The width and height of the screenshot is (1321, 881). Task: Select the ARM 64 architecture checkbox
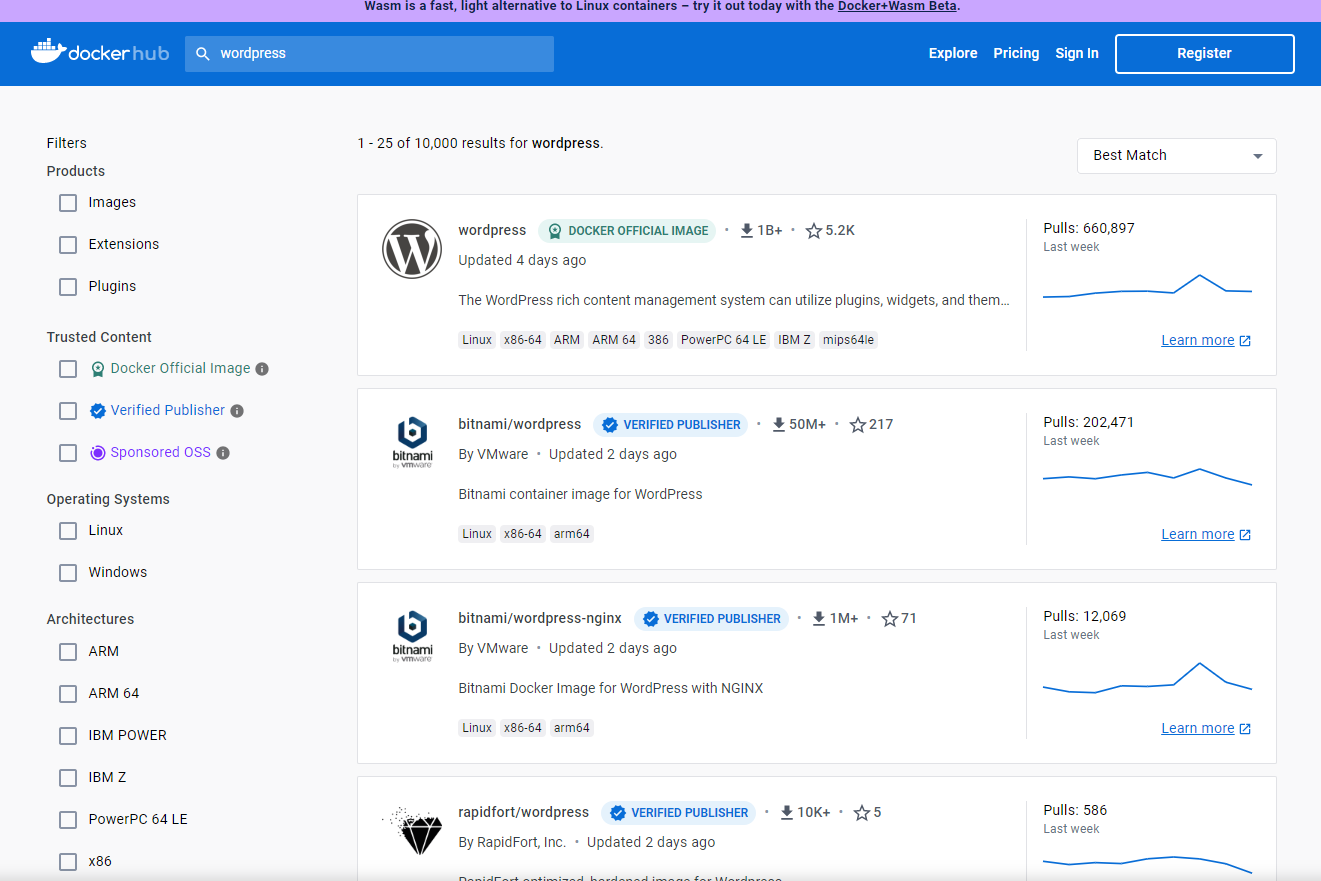pyautogui.click(x=68, y=694)
